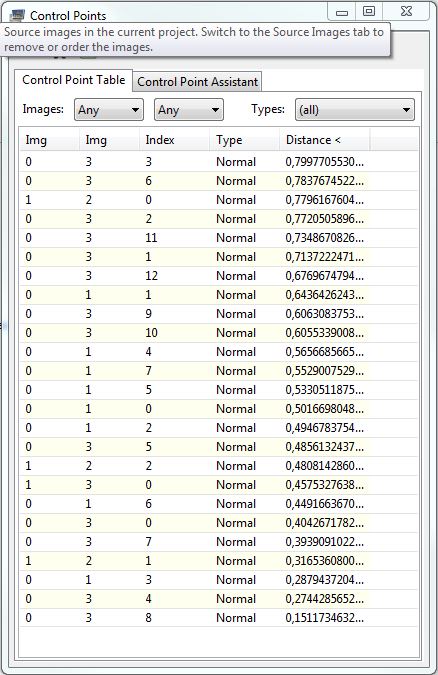Sort by the Type column header
This screenshot has height=675, width=438.
click(244, 140)
